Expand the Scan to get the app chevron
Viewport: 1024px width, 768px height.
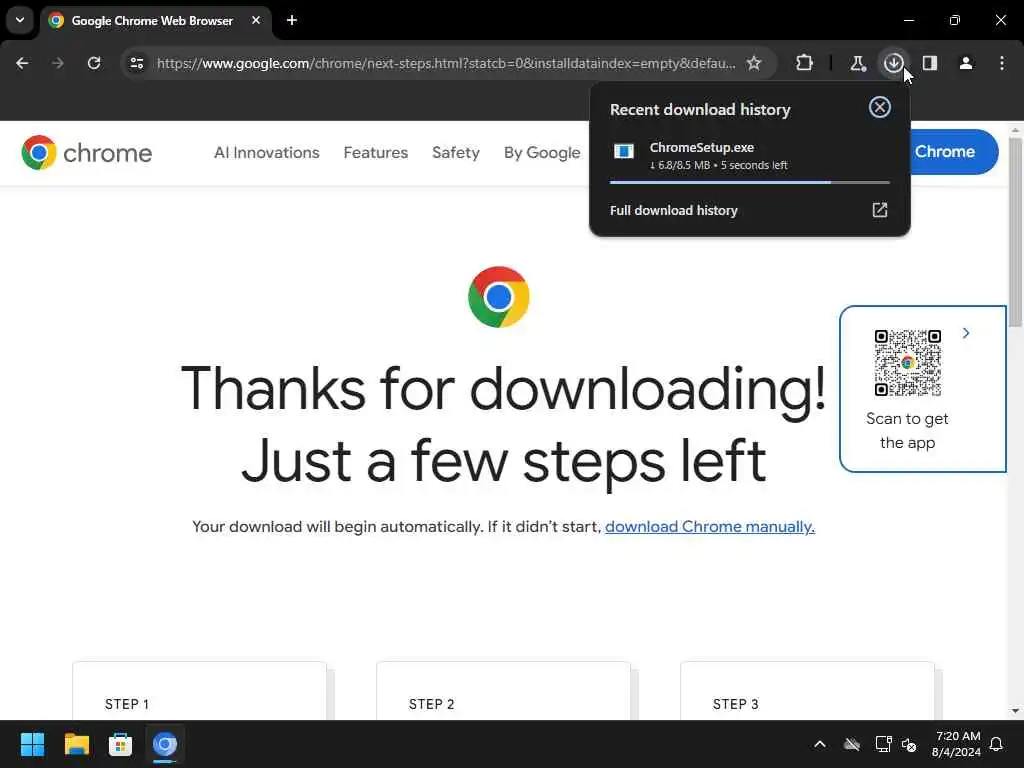[966, 333]
